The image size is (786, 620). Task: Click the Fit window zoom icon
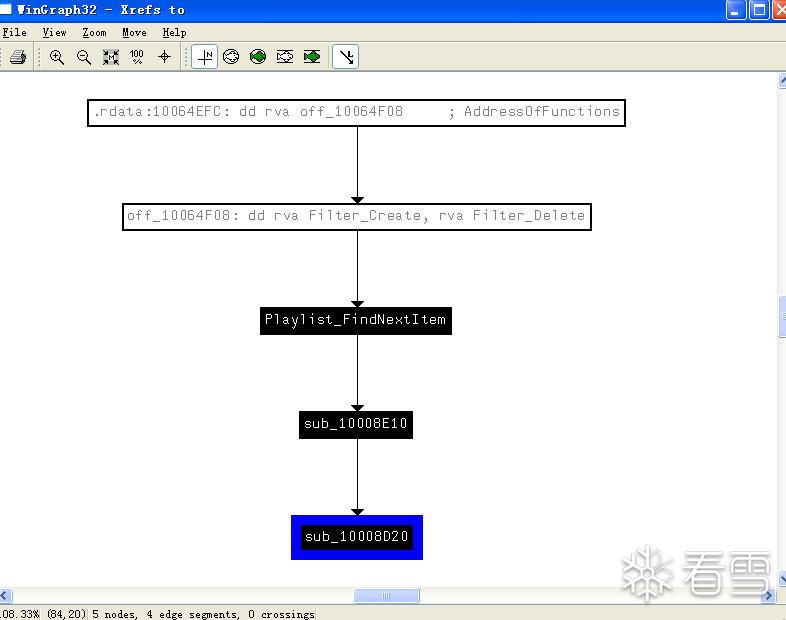pyautogui.click(x=111, y=57)
